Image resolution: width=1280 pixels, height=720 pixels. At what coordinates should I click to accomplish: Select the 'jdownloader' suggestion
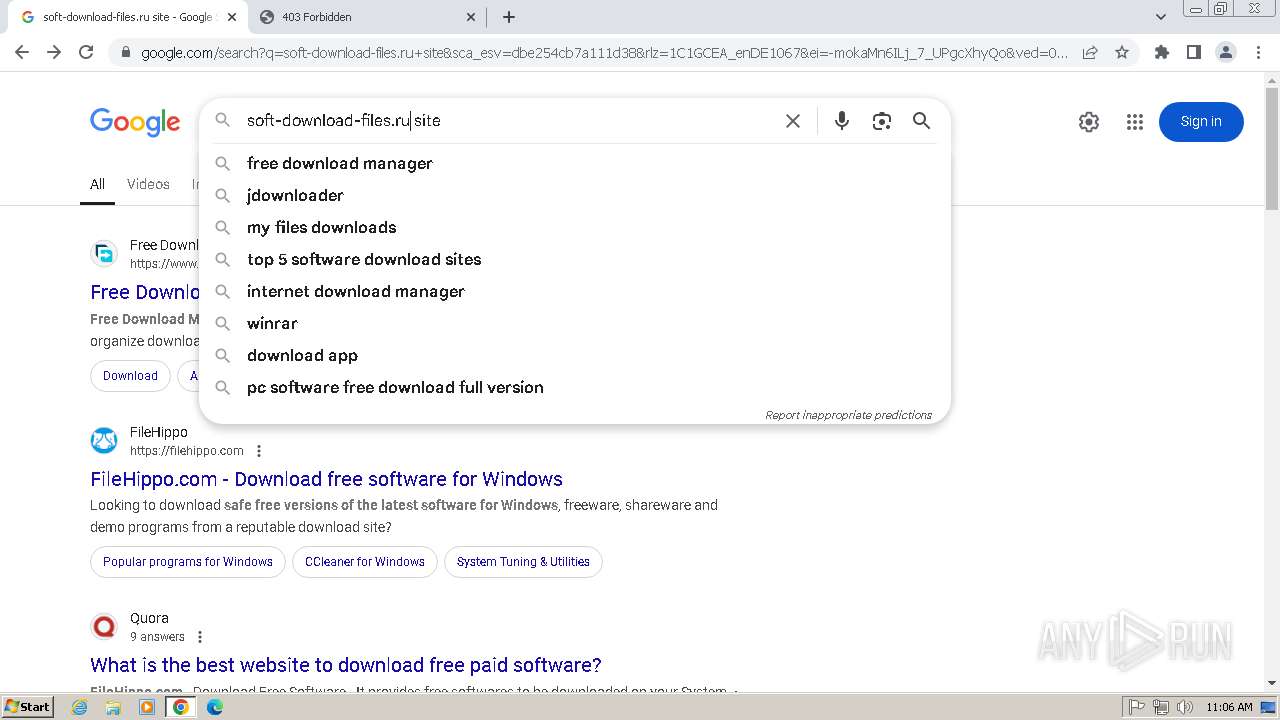tap(575, 195)
